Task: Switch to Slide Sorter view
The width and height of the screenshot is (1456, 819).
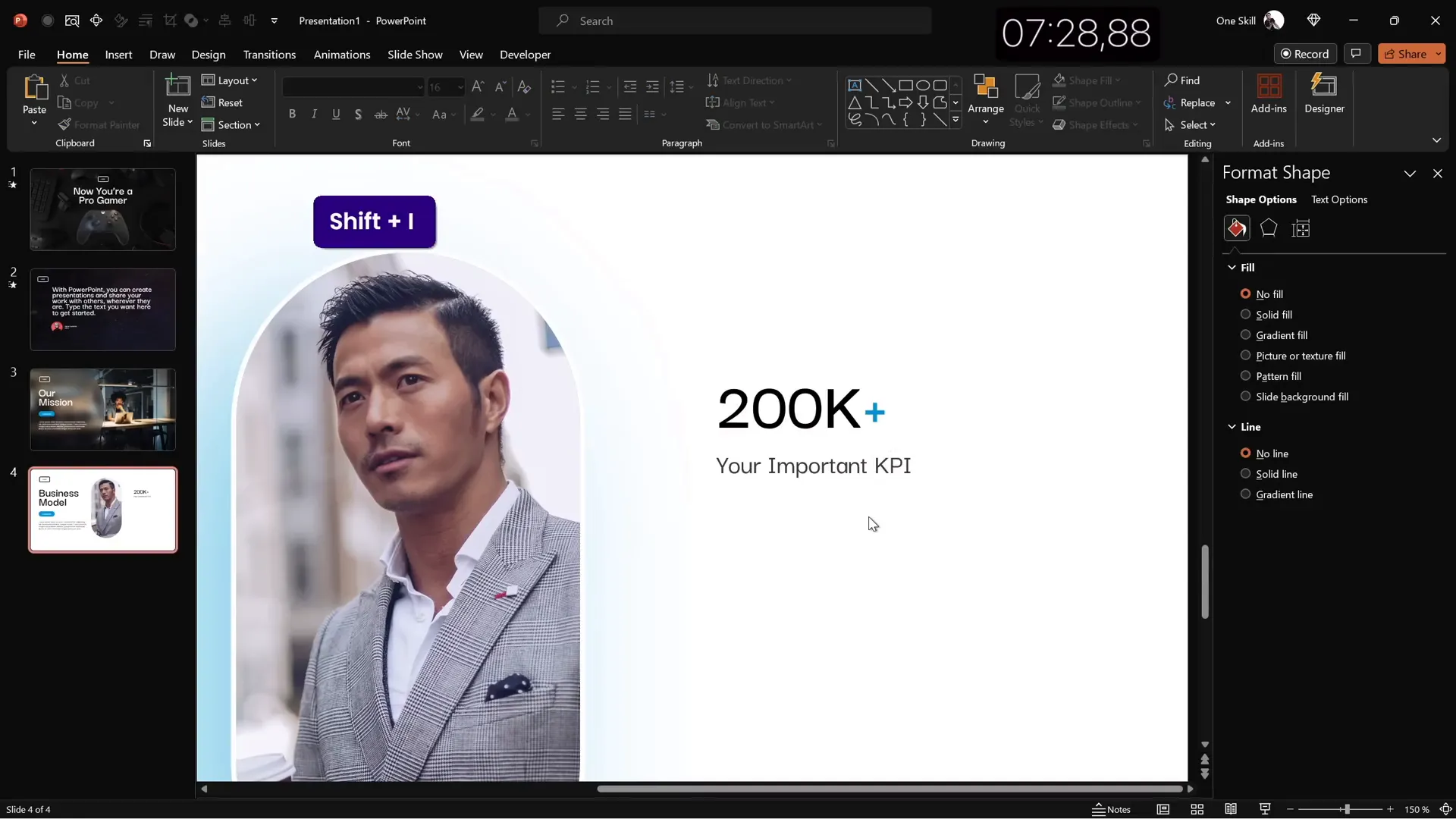Action: (1197, 809)
